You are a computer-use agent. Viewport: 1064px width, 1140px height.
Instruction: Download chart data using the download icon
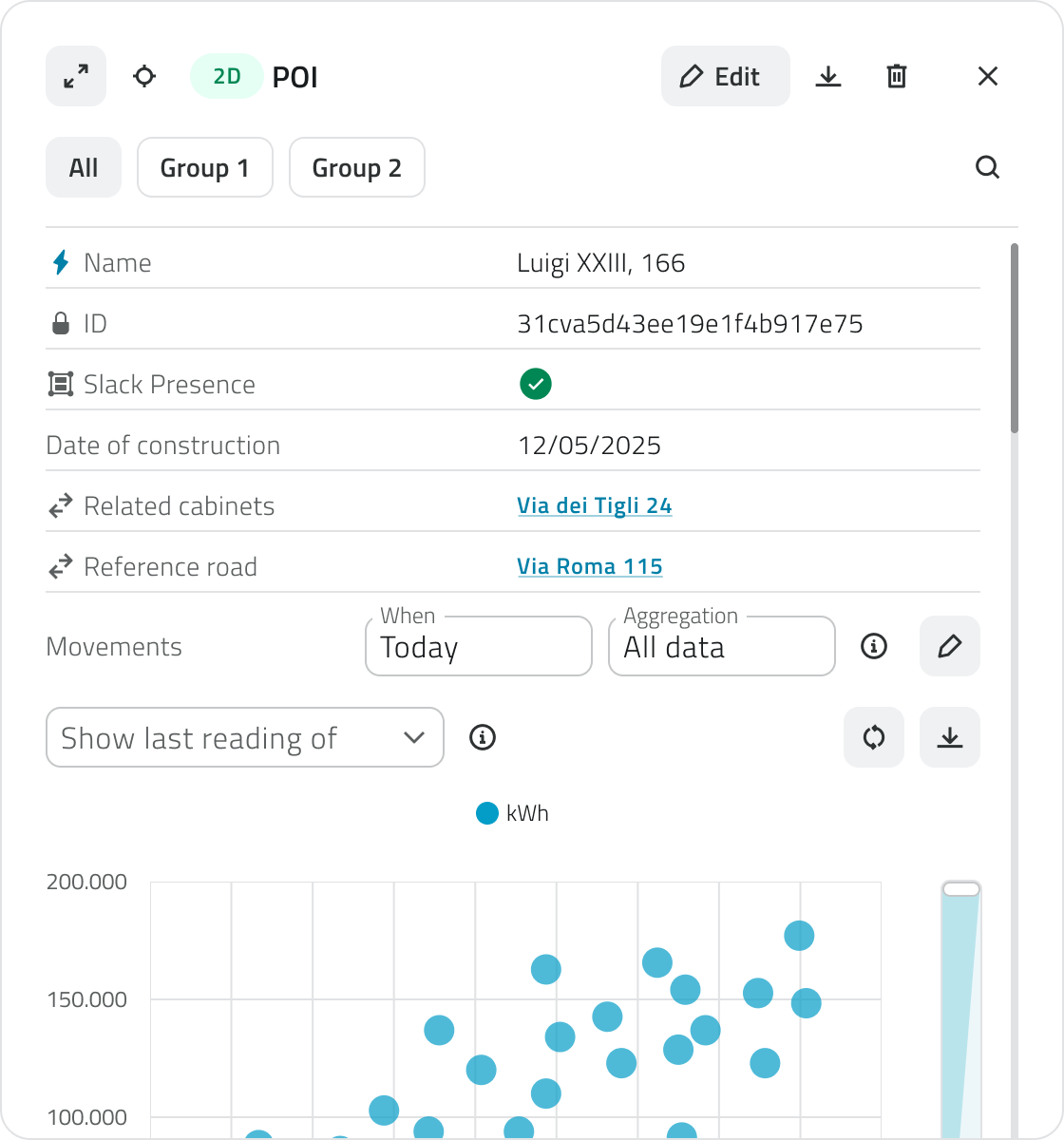coord(950,737)
